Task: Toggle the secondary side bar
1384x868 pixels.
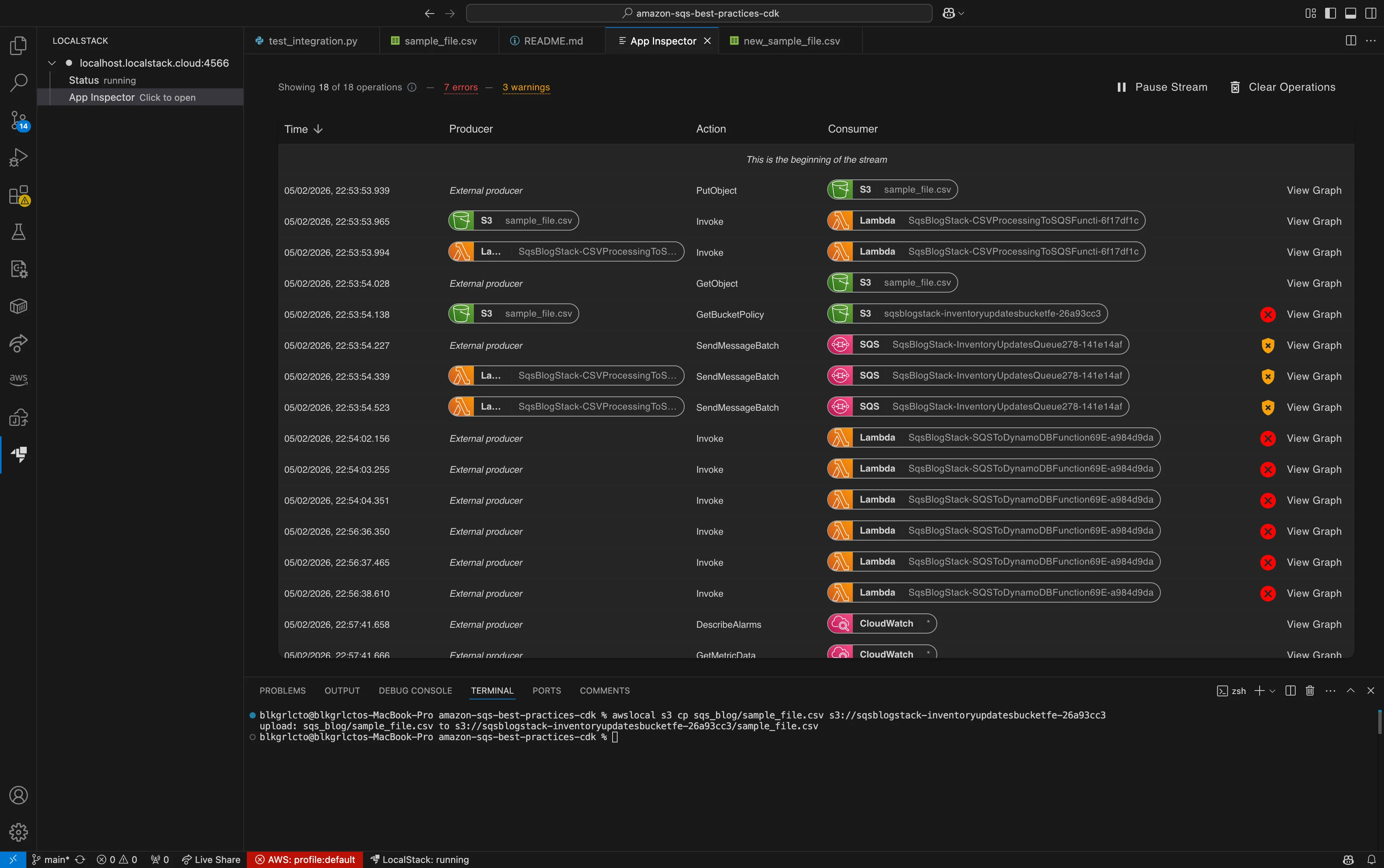Action: (1371, 13)
